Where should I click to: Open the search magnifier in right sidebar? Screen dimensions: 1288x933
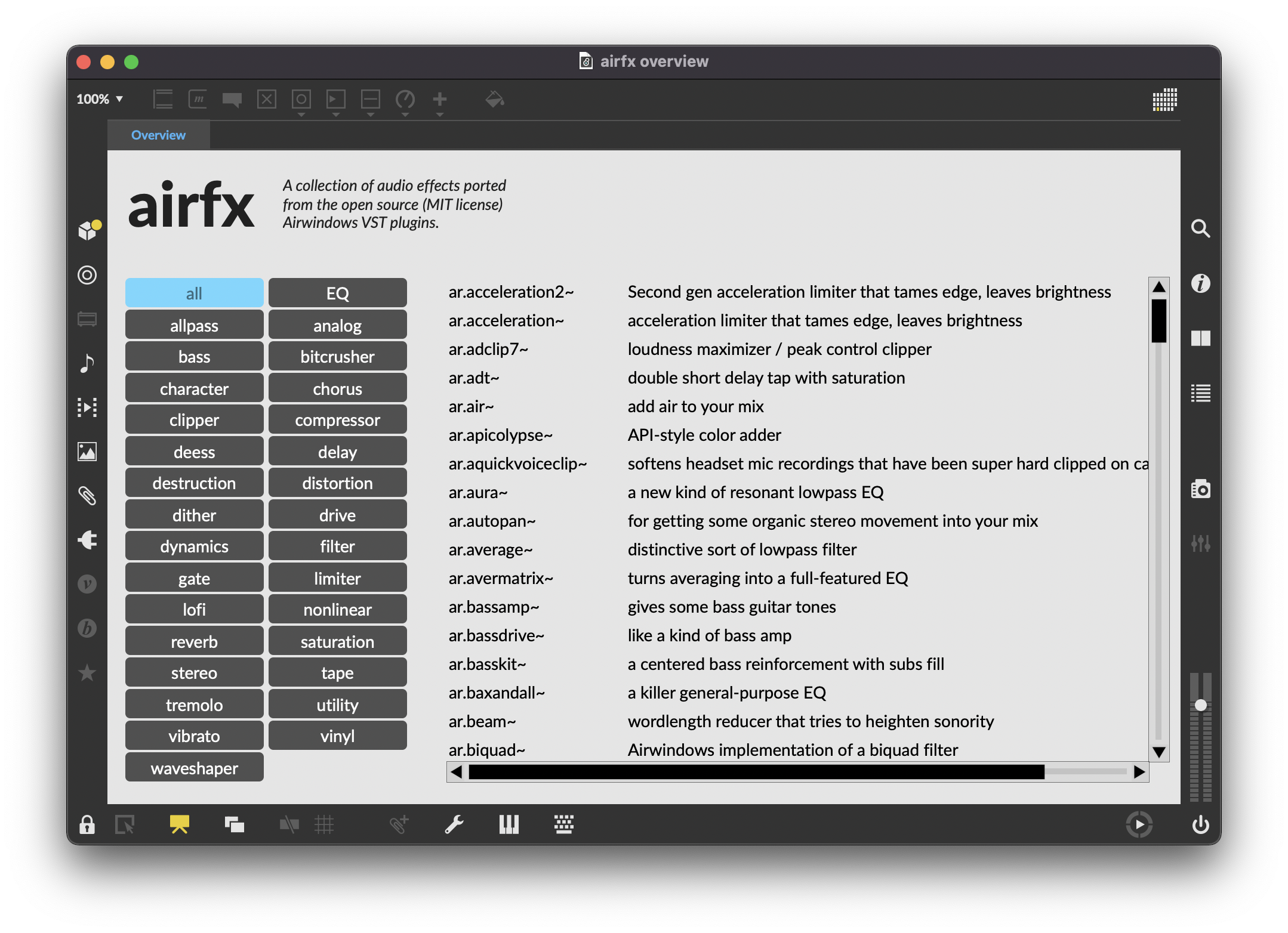1200,228
